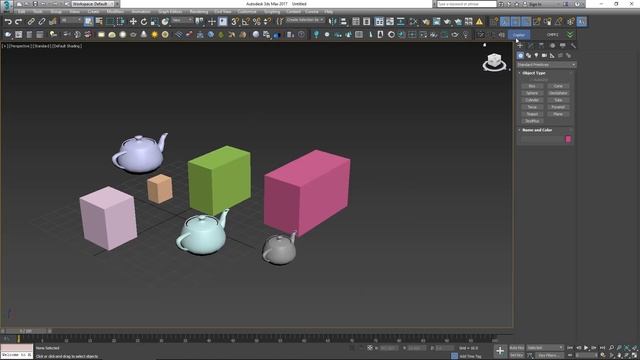
Task: Click the sun light icon in second toolbar
Action: coord(154,35)
